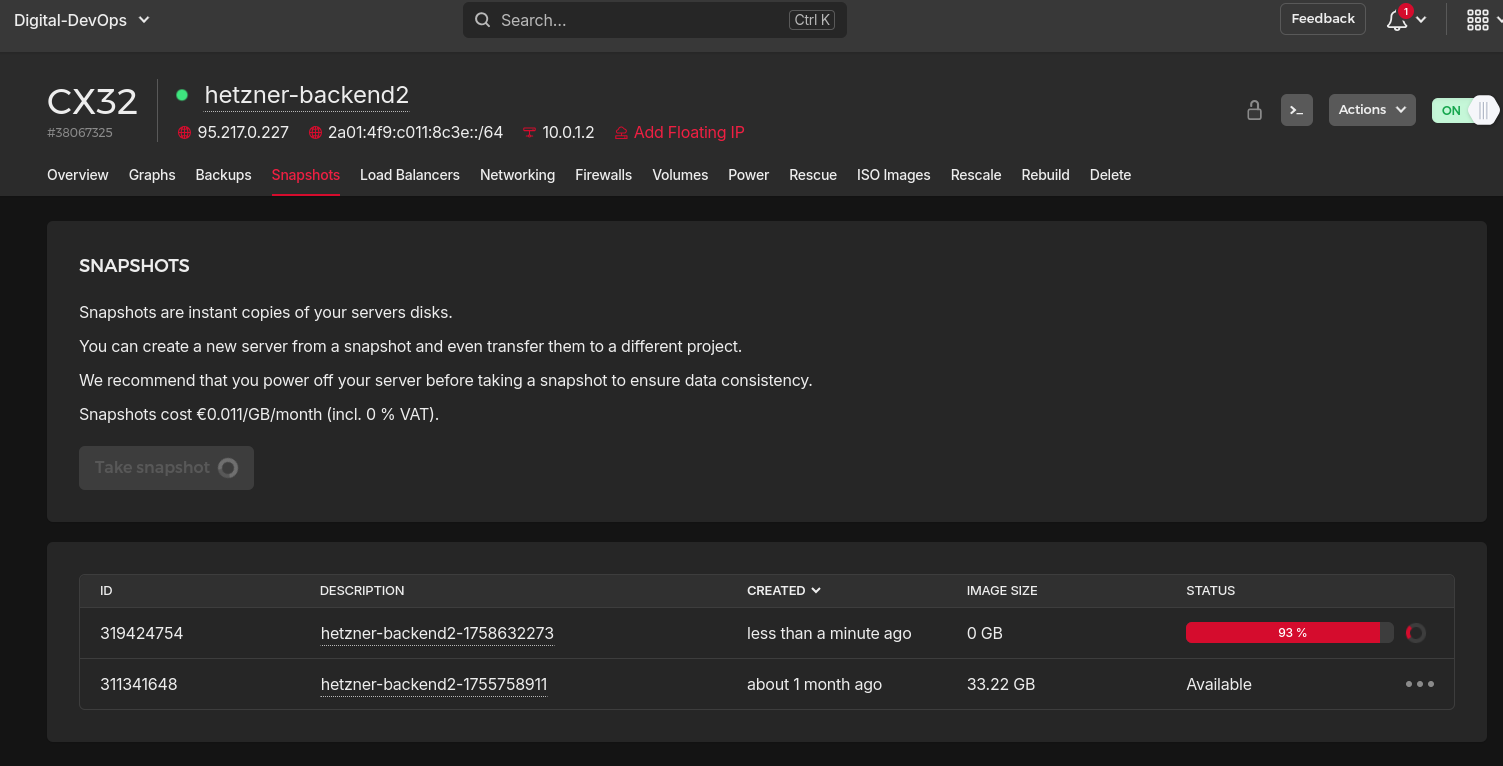The width and height of the screenshot is (1503, 766).
Task: Open the Firewalls tab
Action: pos(604,175)
